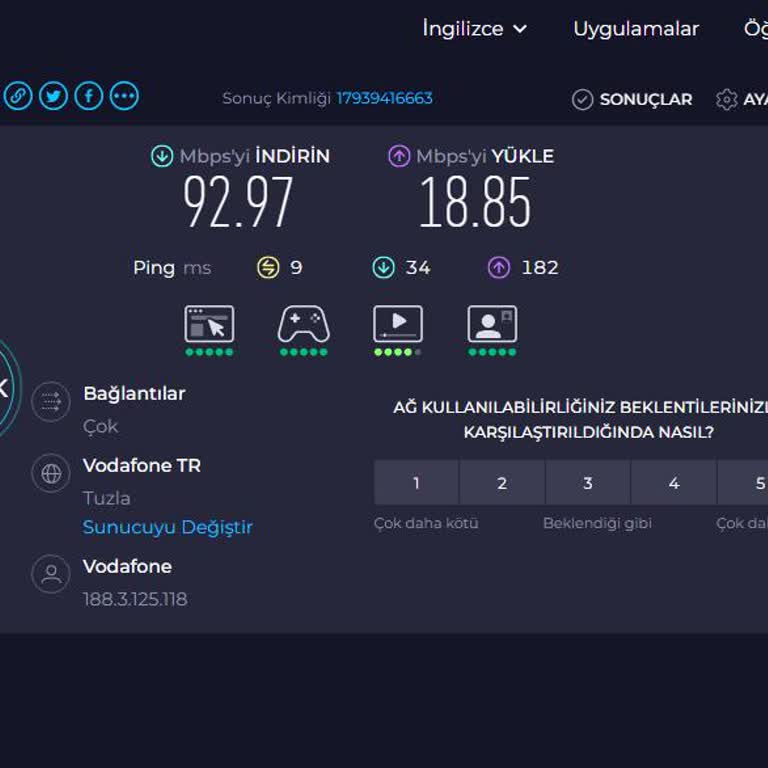Select the video streaming rating icon
Viewport: 768px width, 768px height.
point(398,324)
